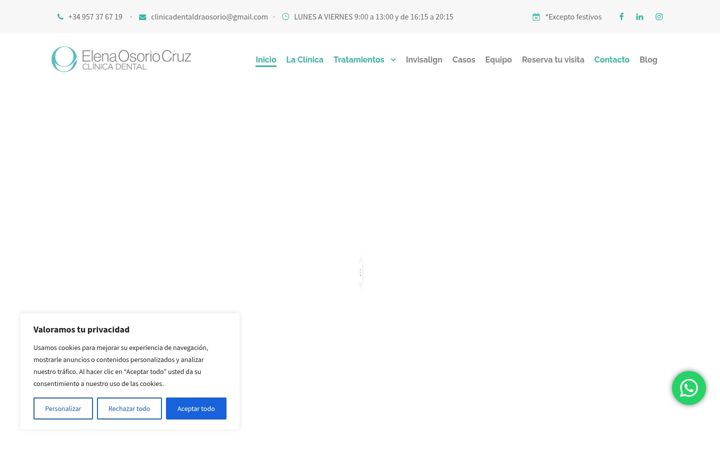This screenshot has height=450, width=720.
Task: Click Aceptar todo cookies button
Action: (x=196, y=409)
